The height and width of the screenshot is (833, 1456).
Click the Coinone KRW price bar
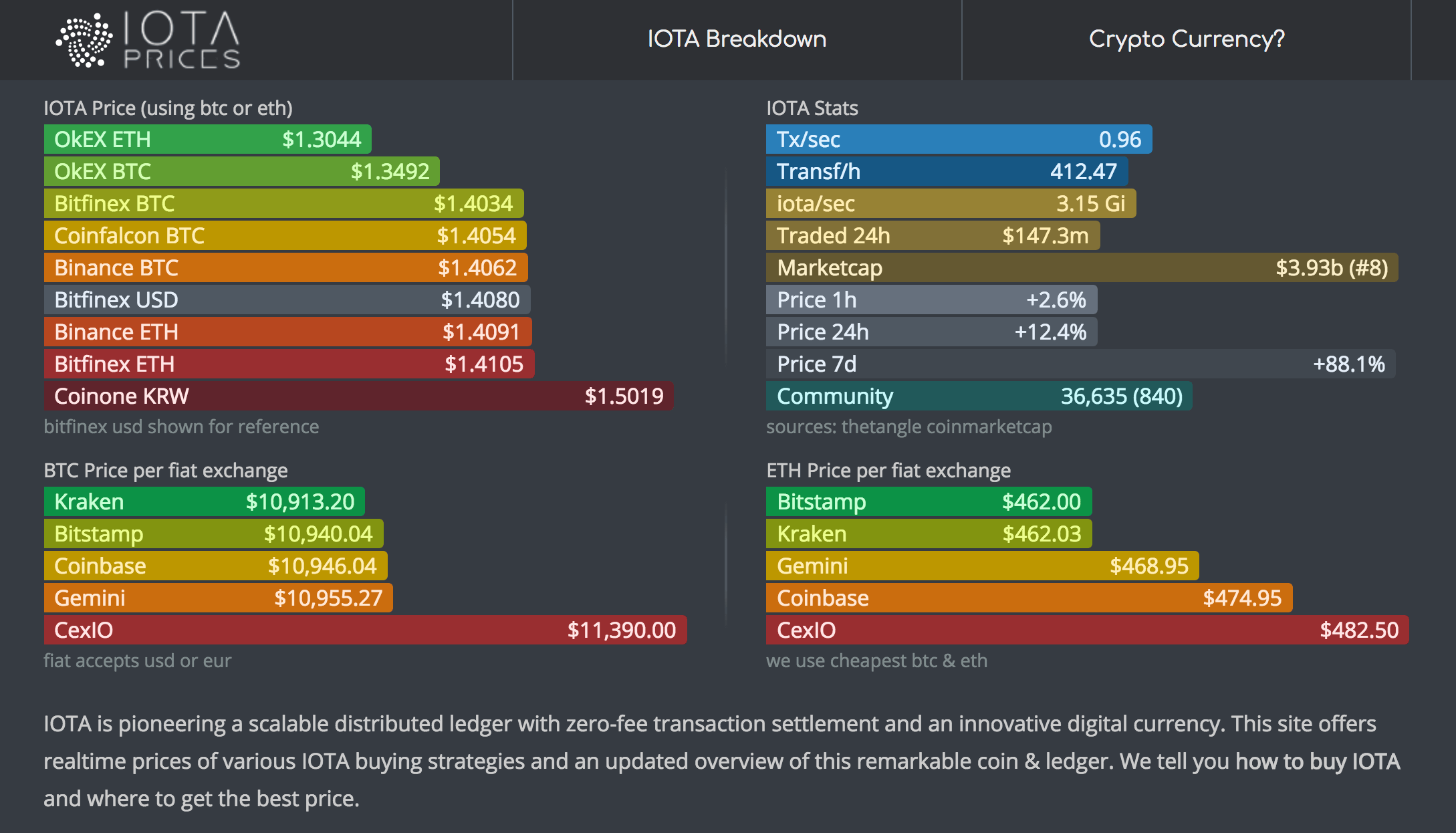point(358,396)
